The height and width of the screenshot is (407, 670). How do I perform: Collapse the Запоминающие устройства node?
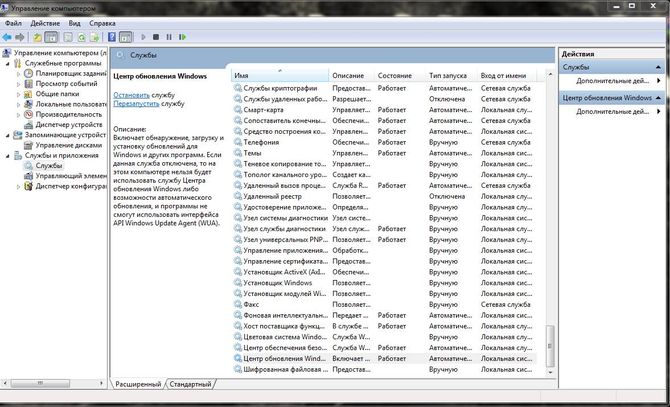pyautogui.click(x=7, y=135)
